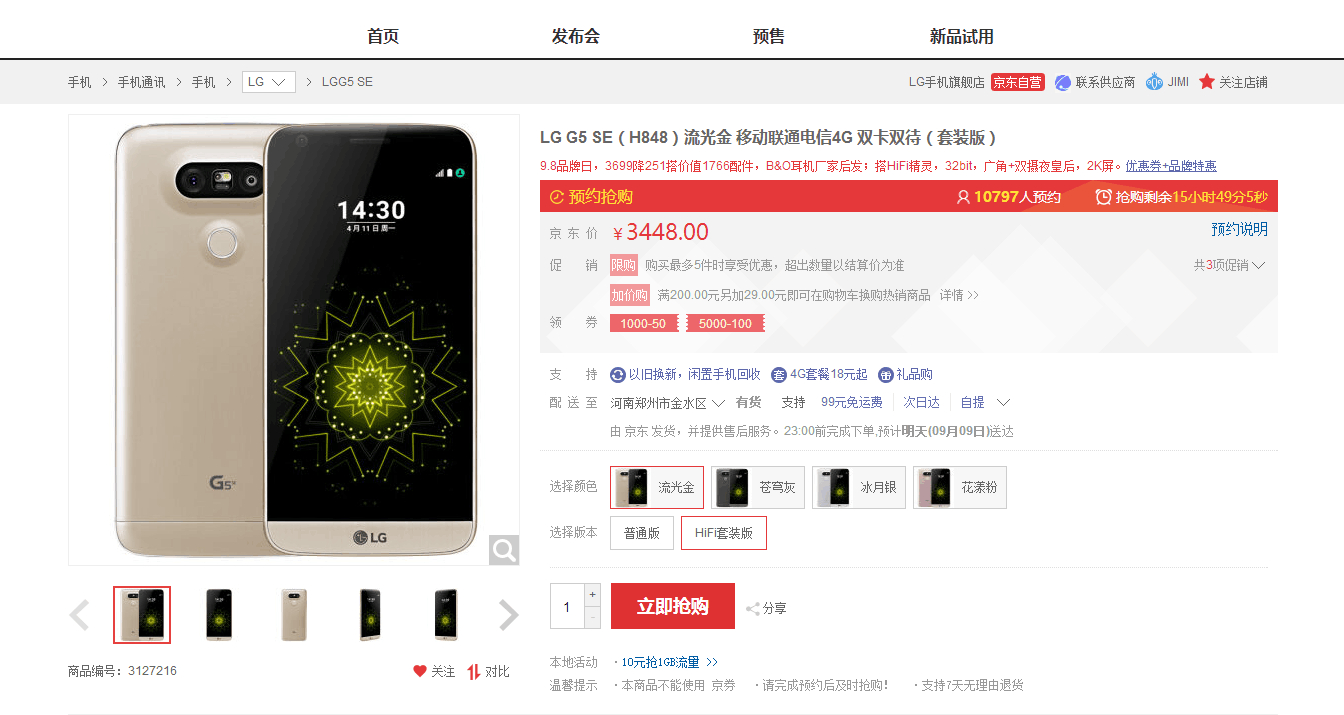Click the 立即抢购 buy button
The image size is (1344, 715).
pos(673,606)
